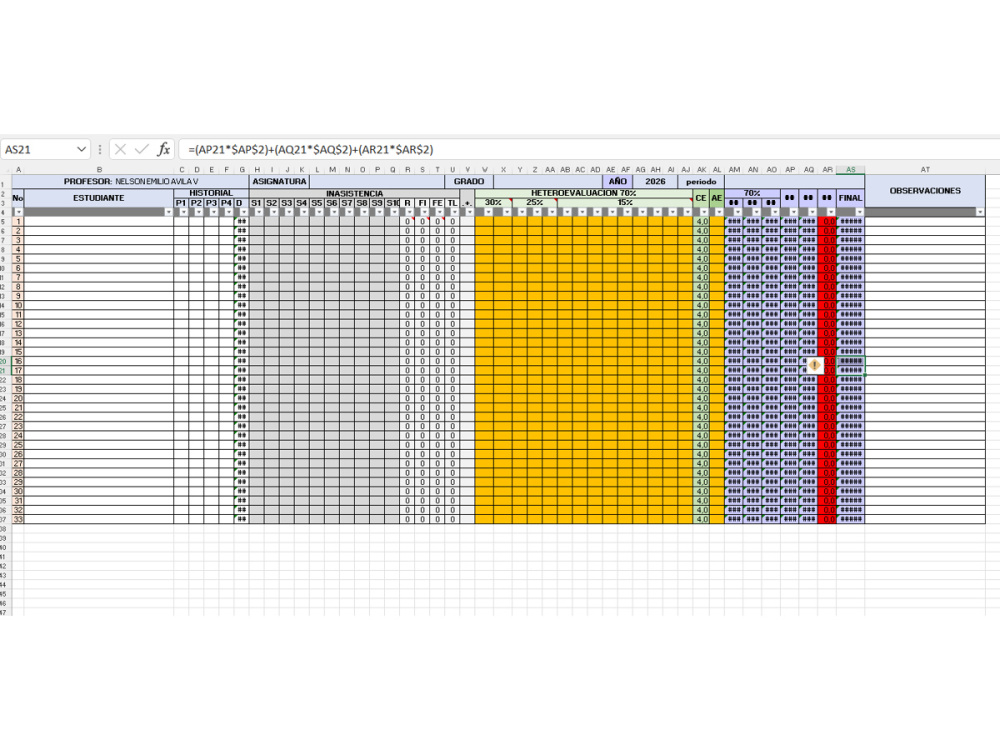Open the FINAL column filter dropdown
The image size is (1000, 750).
859,212
